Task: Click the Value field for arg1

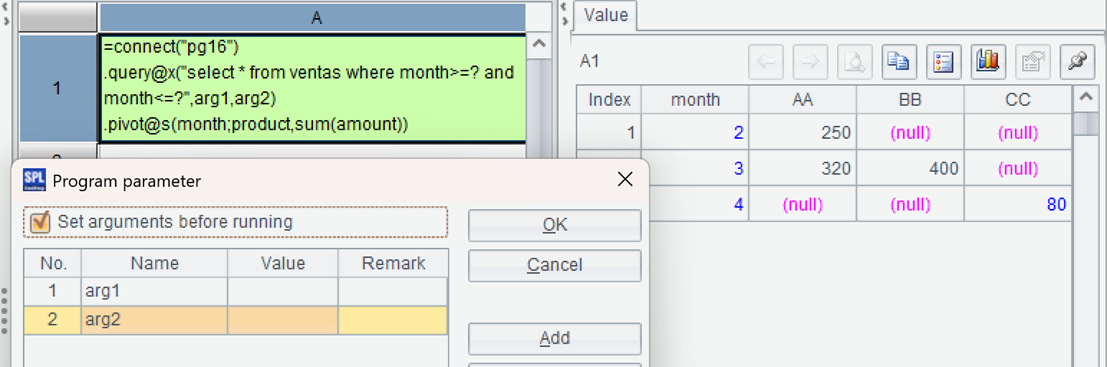Action: coord(282,291)
